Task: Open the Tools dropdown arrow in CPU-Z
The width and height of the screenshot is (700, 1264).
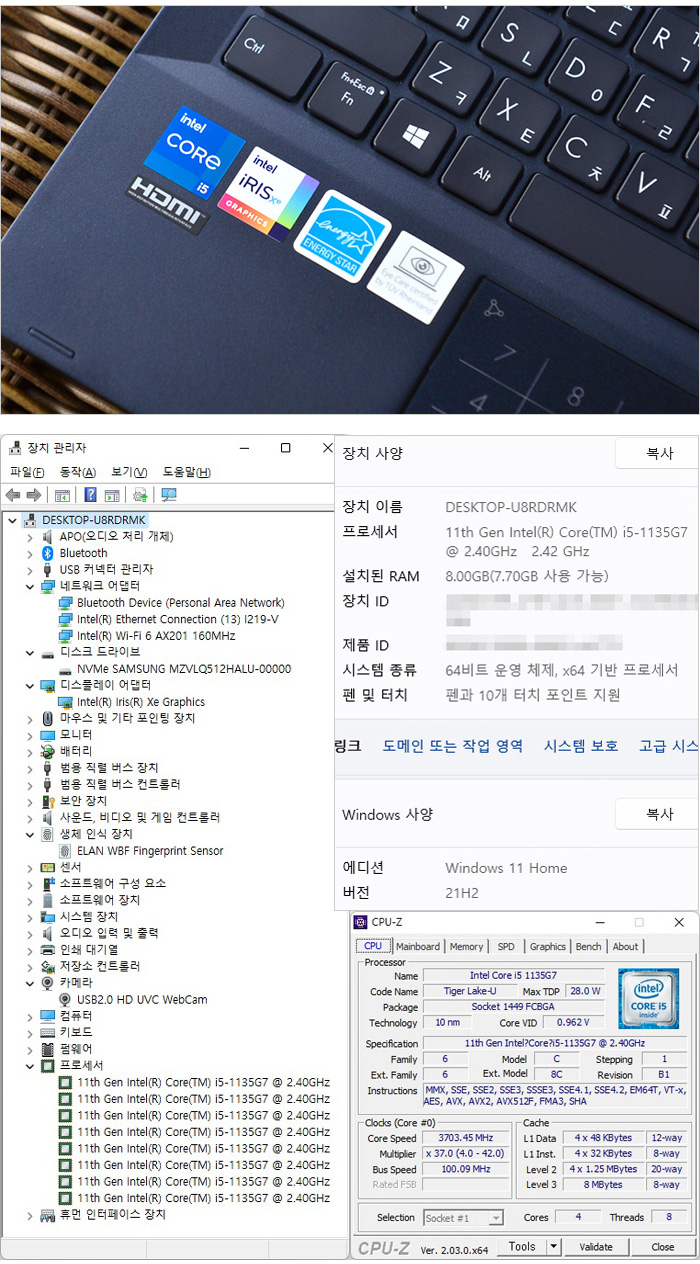Action: [554, 1247]
